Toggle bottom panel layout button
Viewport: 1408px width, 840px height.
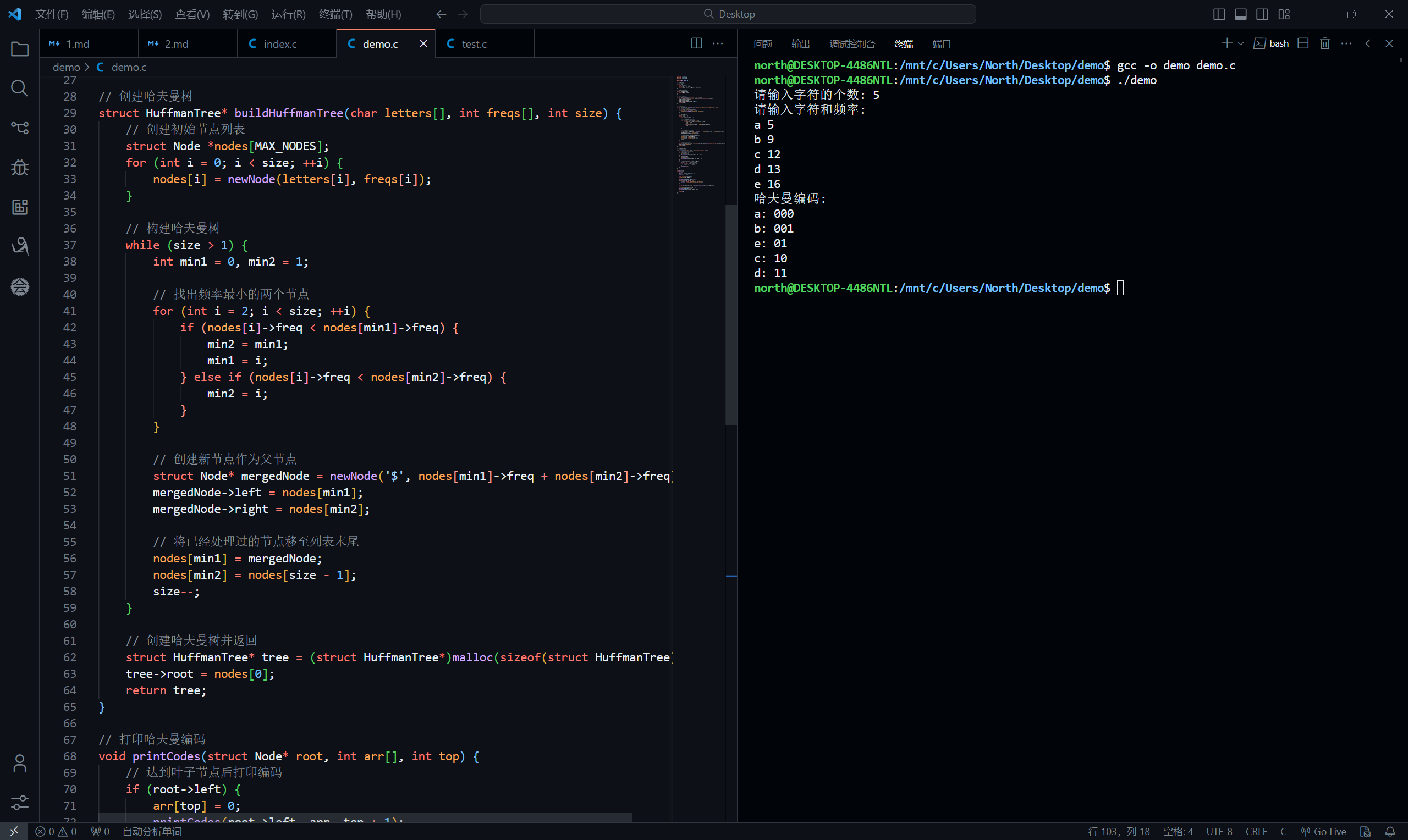1240,14
